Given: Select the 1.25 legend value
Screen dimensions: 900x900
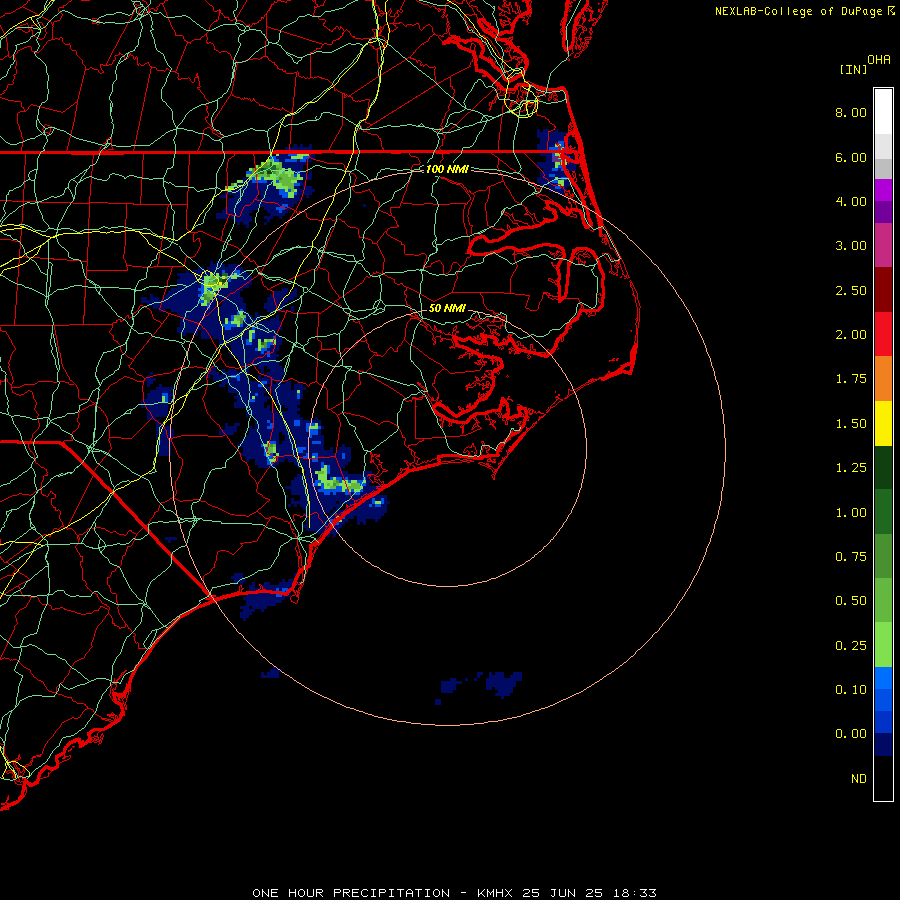Looking at the screenshot, I should coord(851,468).
